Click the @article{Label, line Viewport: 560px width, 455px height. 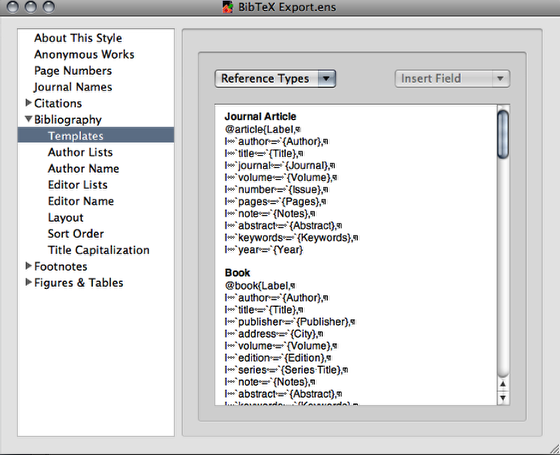[262, 129]
